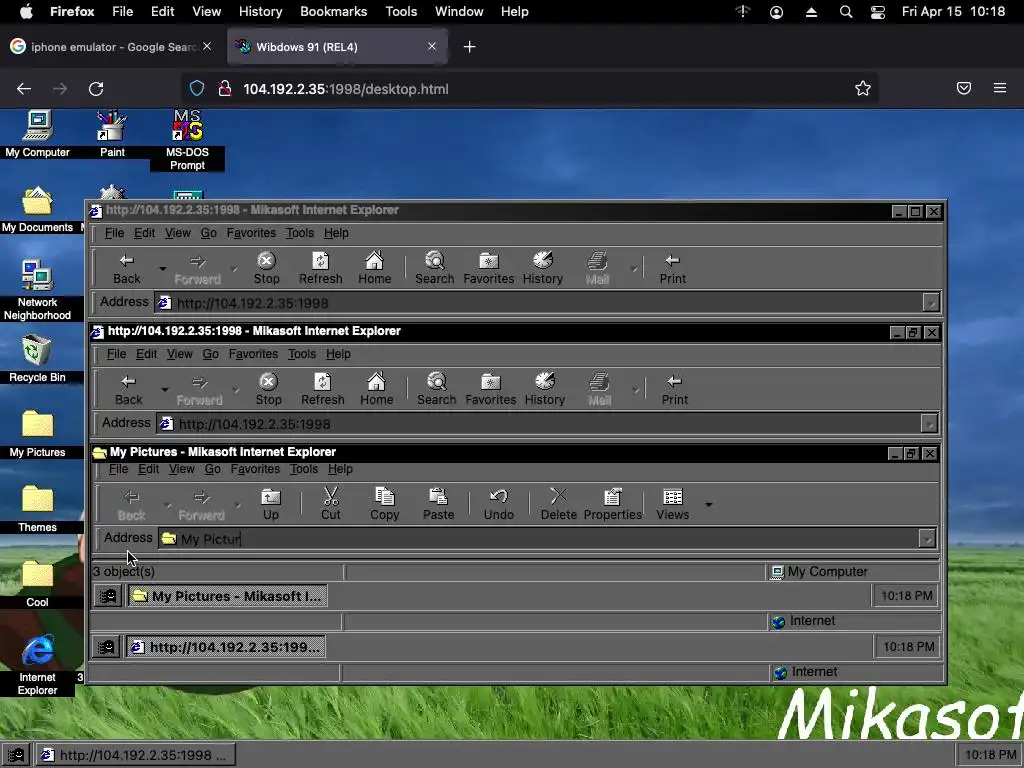Expand address dropdown in second IE window
1024x768 pixels.
tap(929, 423)
